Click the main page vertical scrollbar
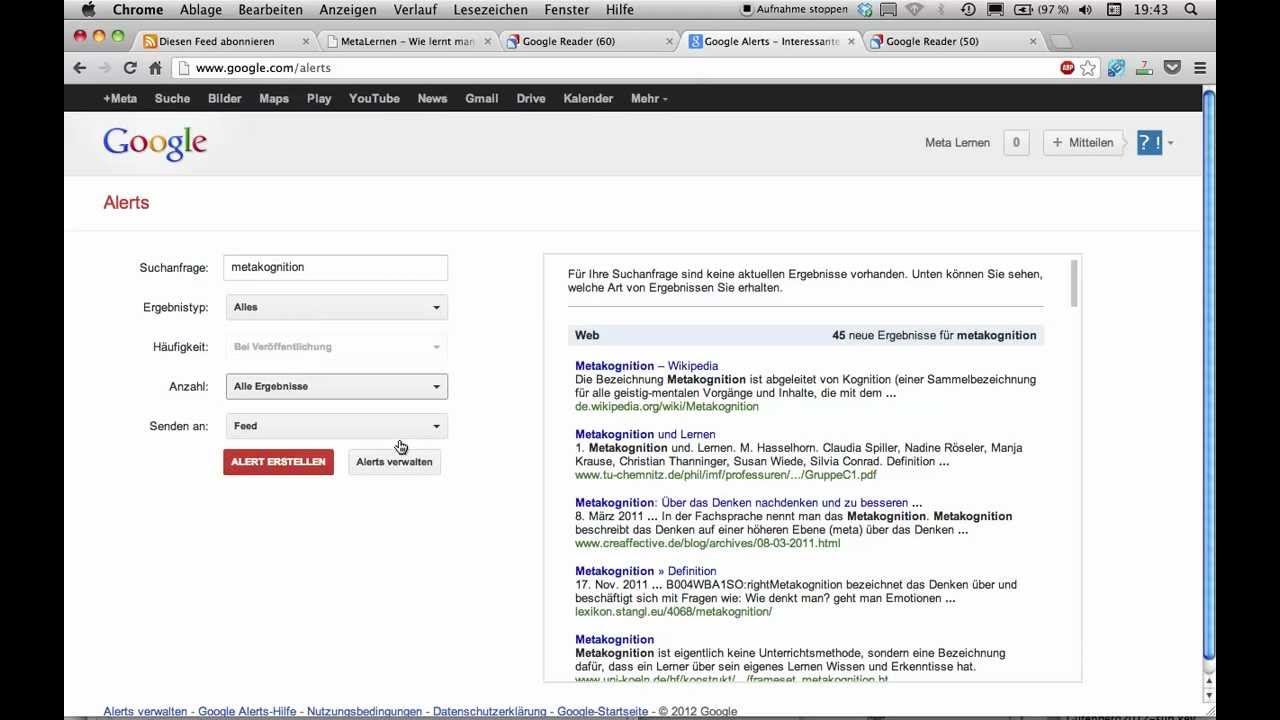The image size is (1280, 720). [x=1208, y=375]
